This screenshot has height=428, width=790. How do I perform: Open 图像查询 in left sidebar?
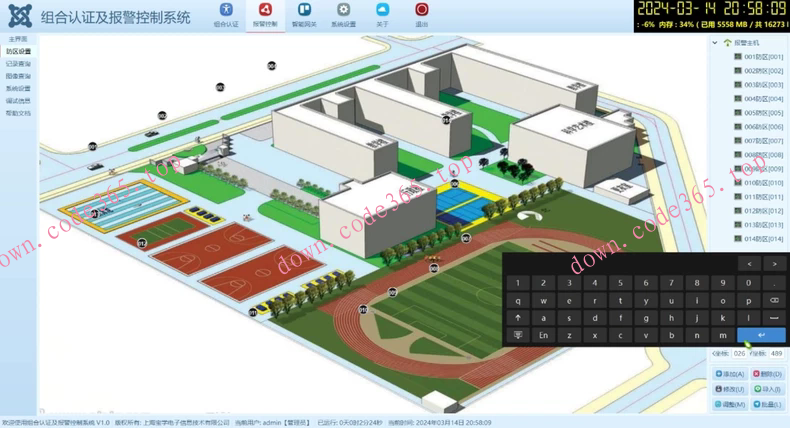click(x=18, y=76)
